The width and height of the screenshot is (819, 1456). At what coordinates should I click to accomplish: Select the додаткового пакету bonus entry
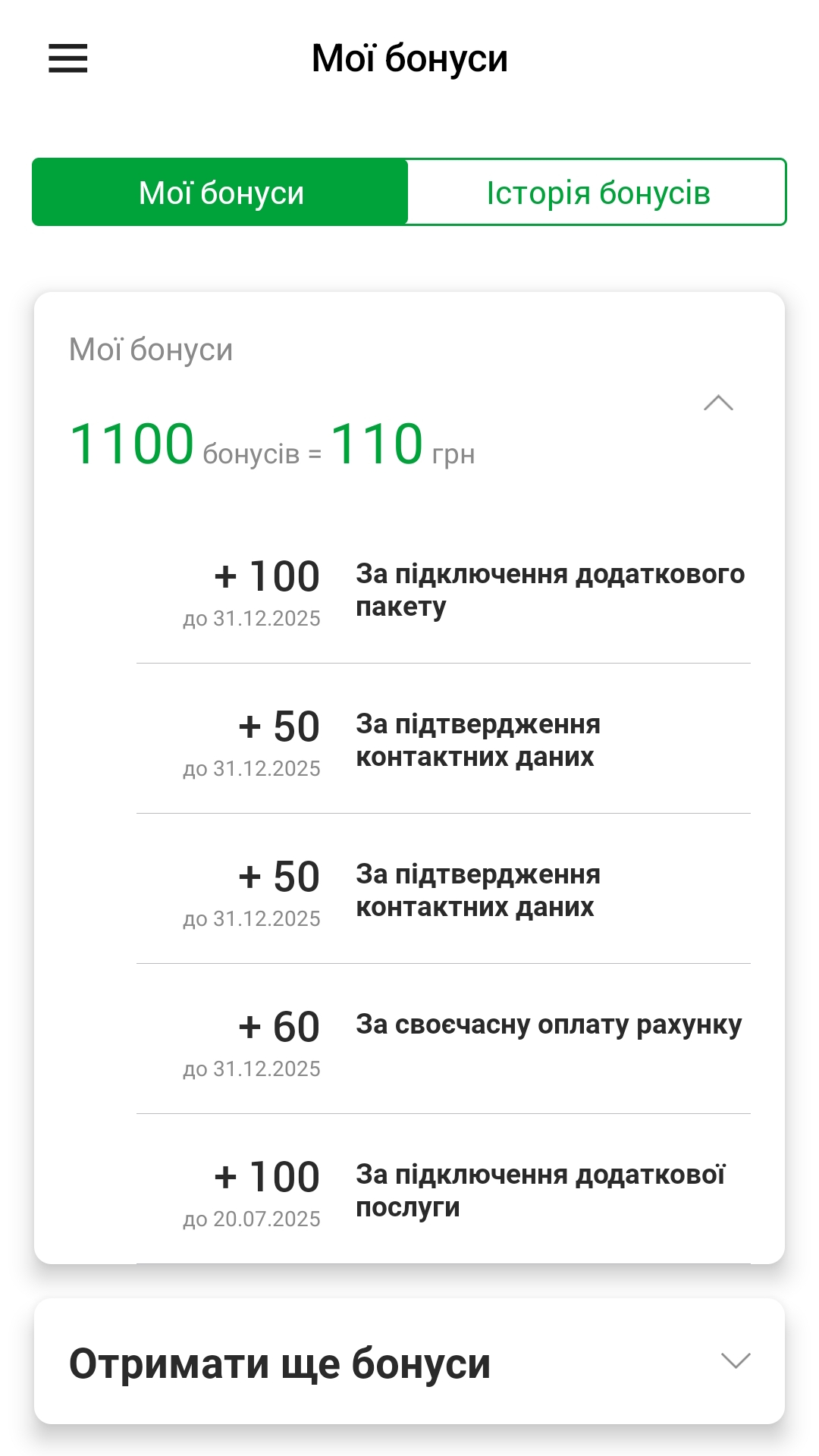click(550, 590)
